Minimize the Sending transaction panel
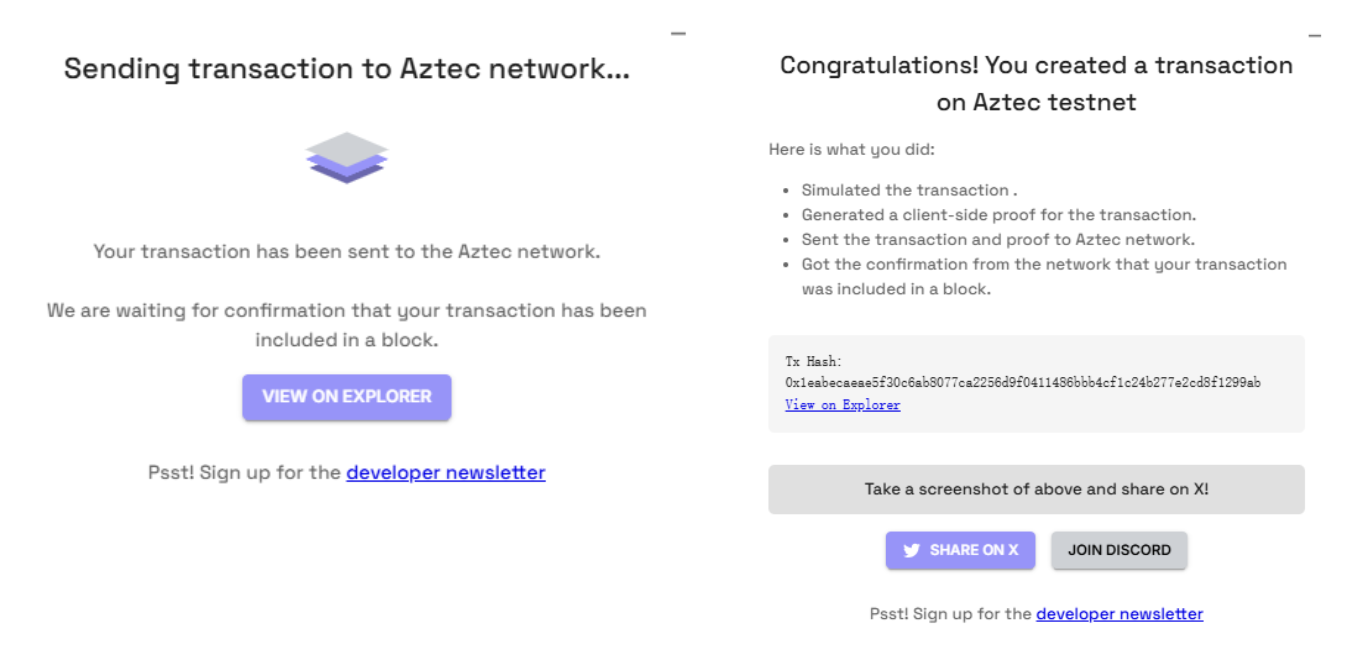 click(x=678, y=34)
